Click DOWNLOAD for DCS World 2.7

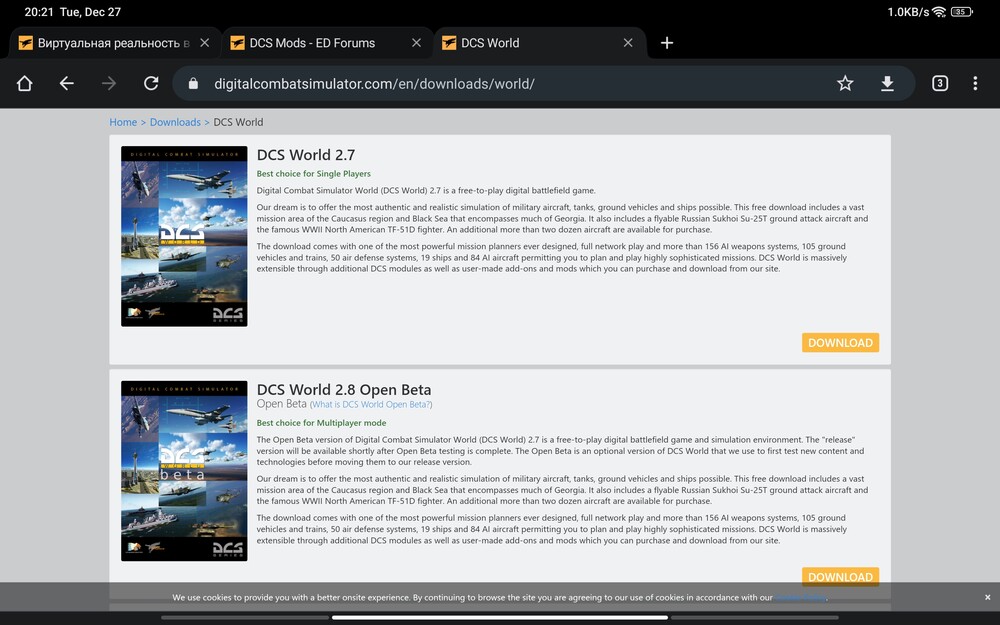pyautogui.click(x=840, y=342)
